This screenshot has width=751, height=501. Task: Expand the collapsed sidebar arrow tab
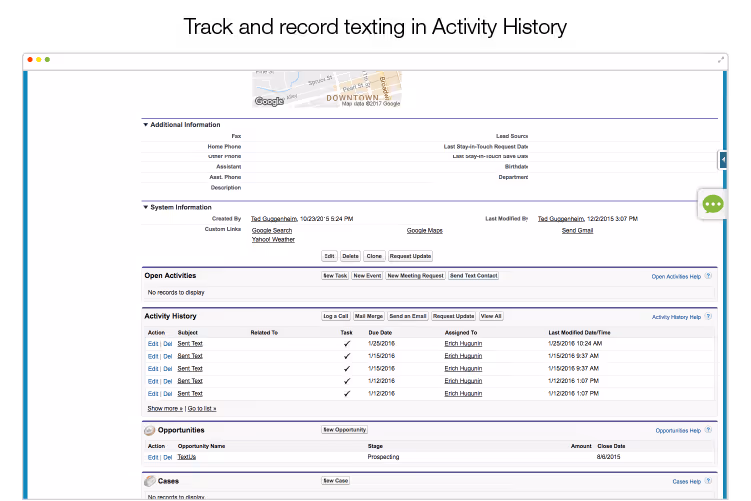pos(723,159)
